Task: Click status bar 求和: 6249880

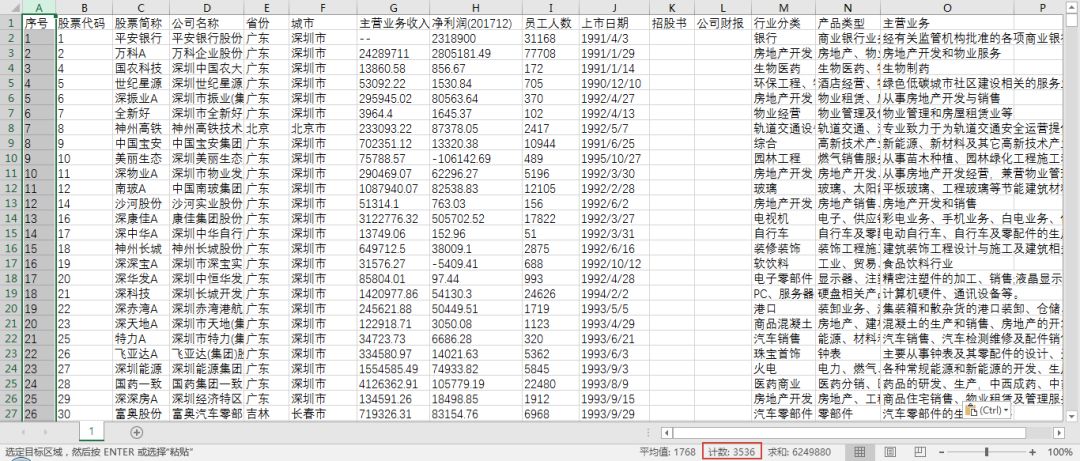Action: pyautogui.click(x=800, y=453)
